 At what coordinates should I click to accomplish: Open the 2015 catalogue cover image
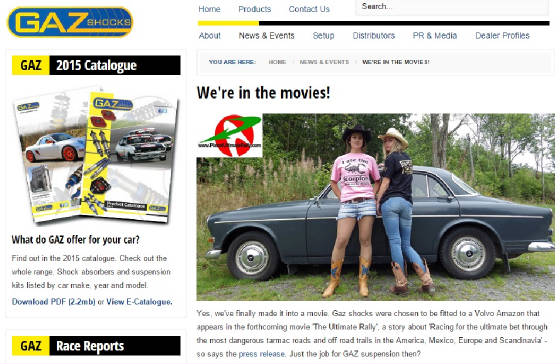click(95, 155)
